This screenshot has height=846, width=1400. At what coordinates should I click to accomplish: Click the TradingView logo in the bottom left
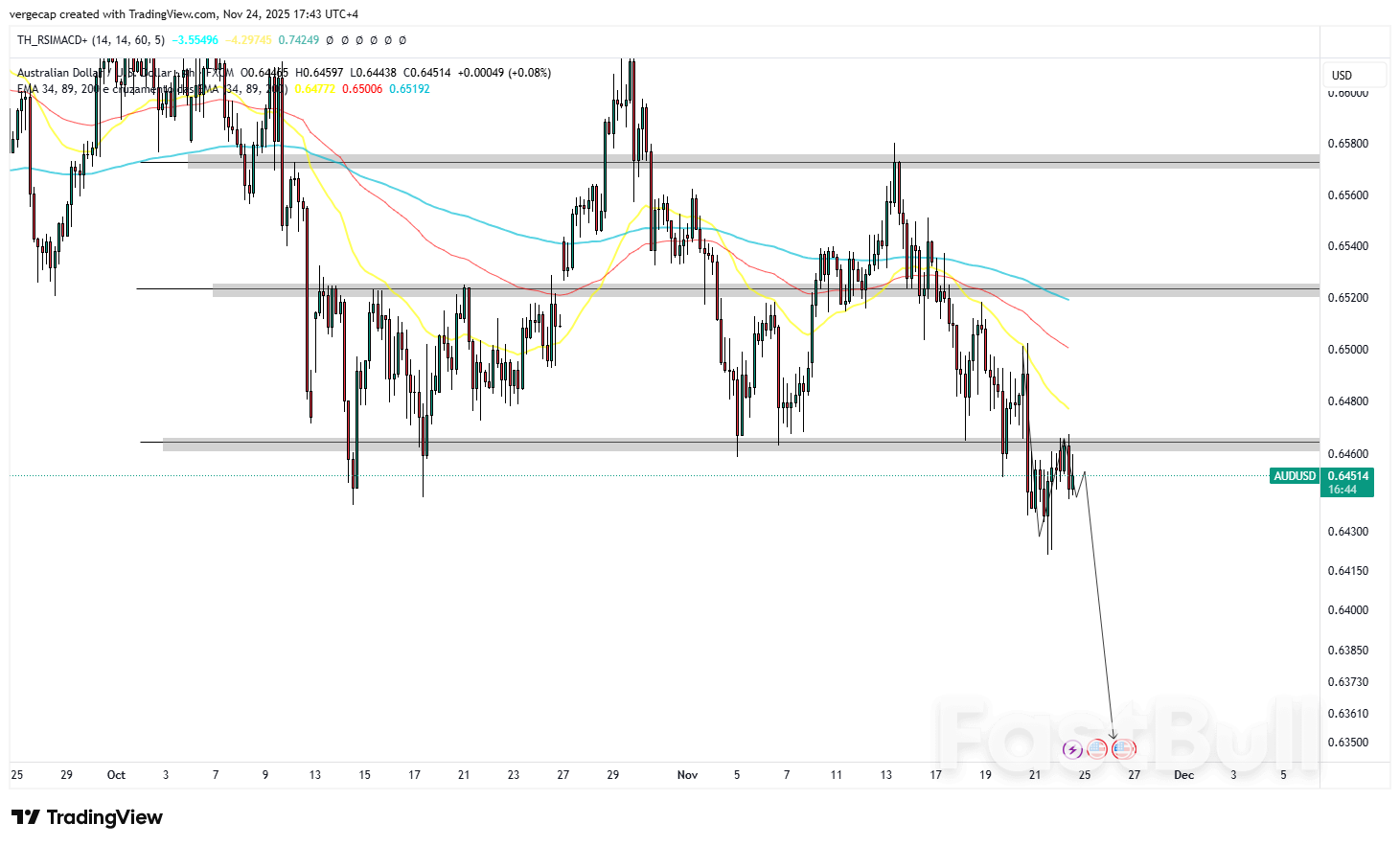click(86, 817)
